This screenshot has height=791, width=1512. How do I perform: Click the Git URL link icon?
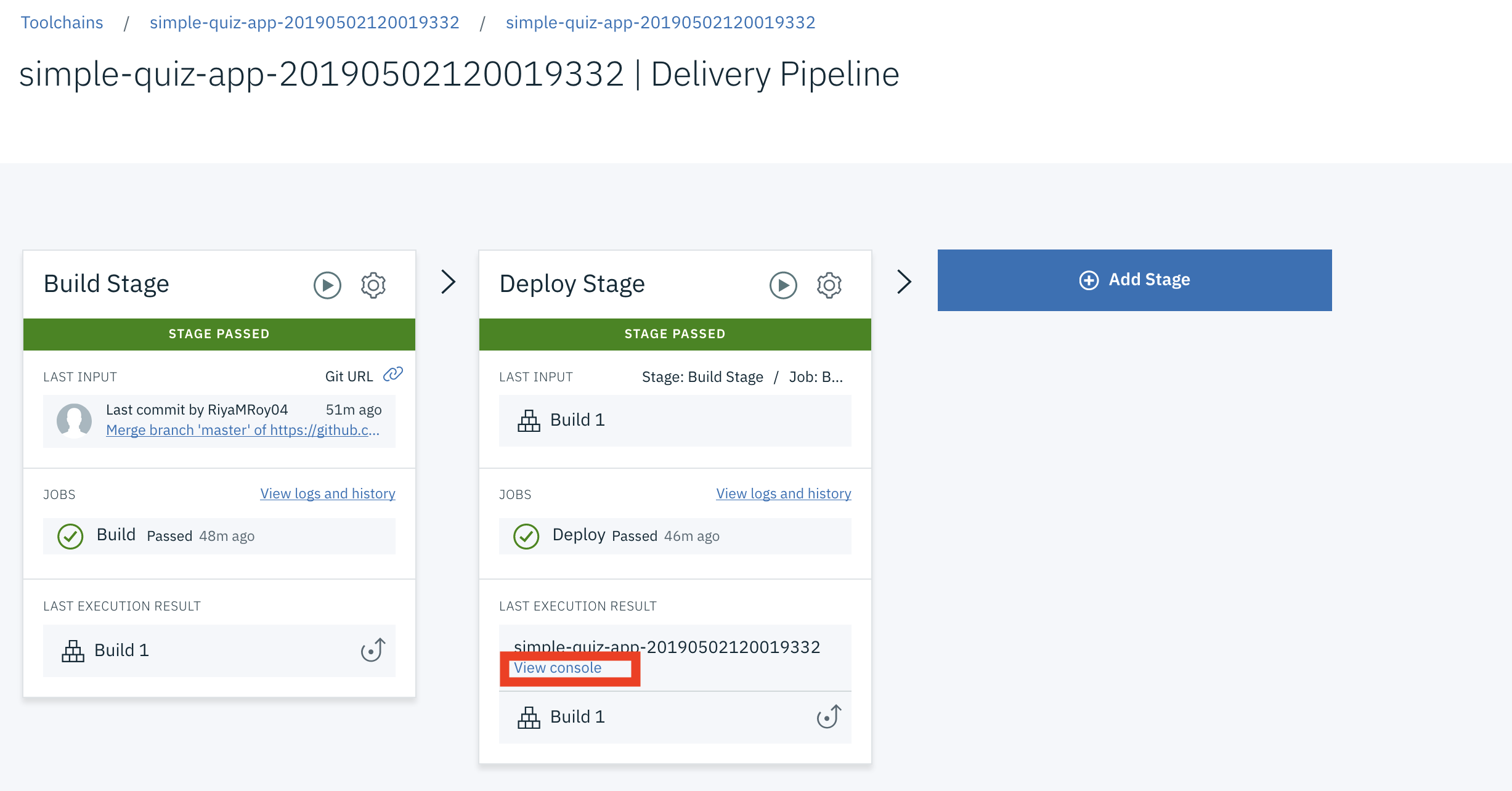pyautogui.click(x=393, y=375)
